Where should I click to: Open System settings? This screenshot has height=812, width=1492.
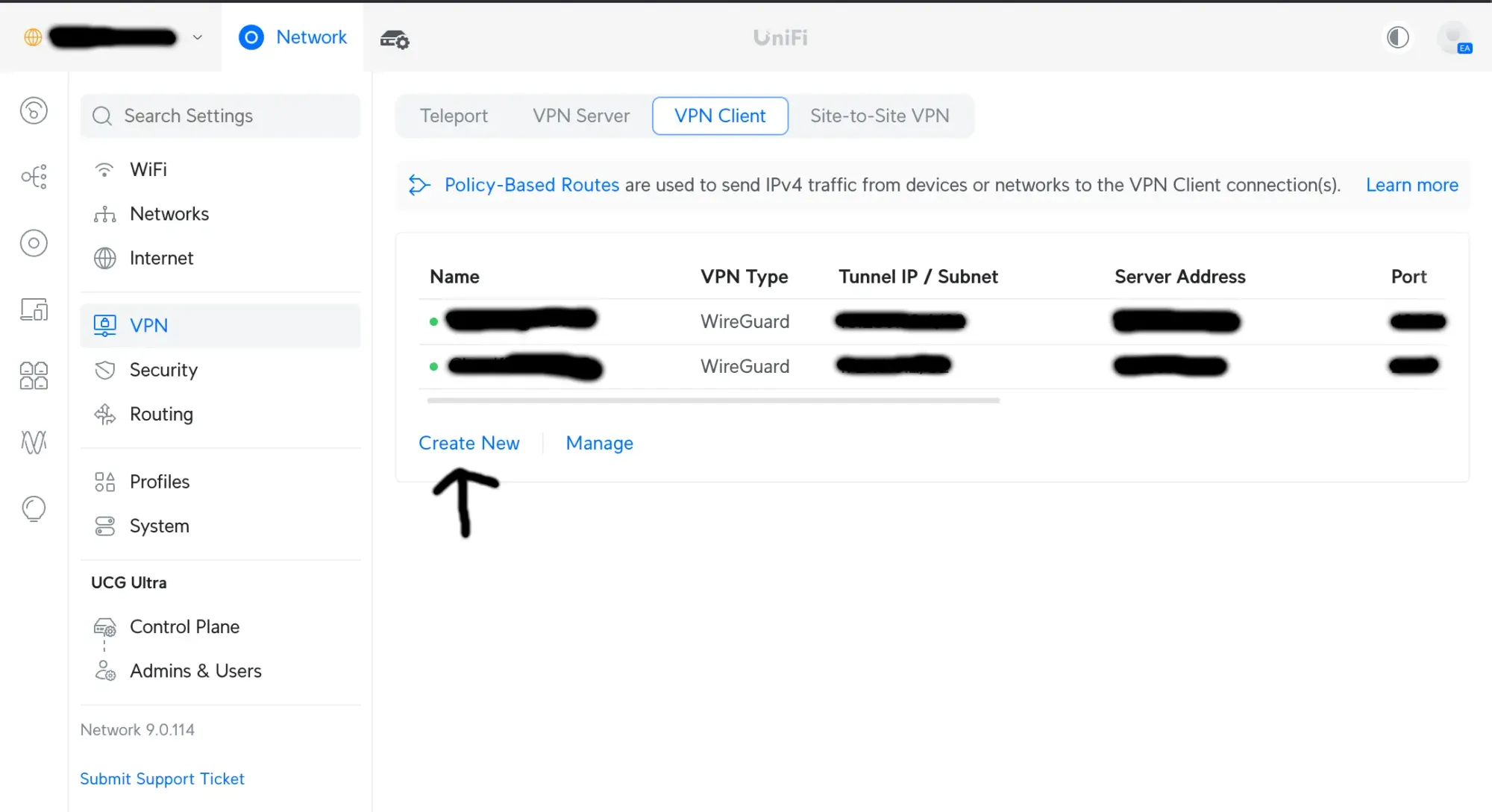220,526
